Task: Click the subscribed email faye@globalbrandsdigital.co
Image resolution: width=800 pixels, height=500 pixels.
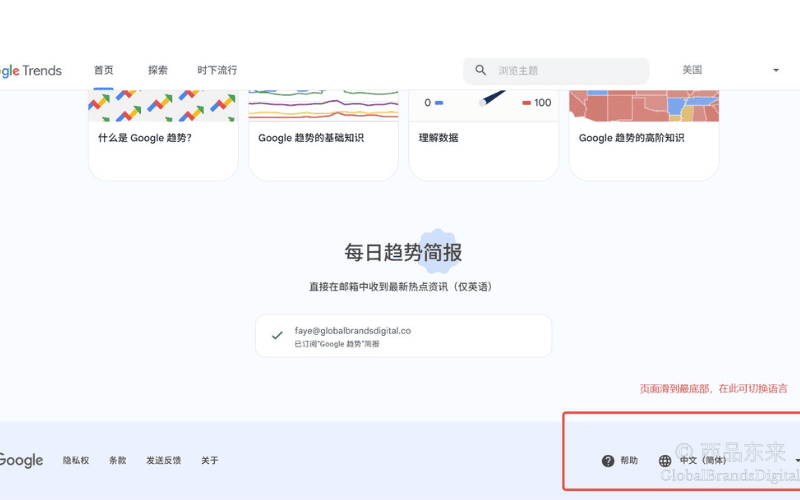Action: 353,331
